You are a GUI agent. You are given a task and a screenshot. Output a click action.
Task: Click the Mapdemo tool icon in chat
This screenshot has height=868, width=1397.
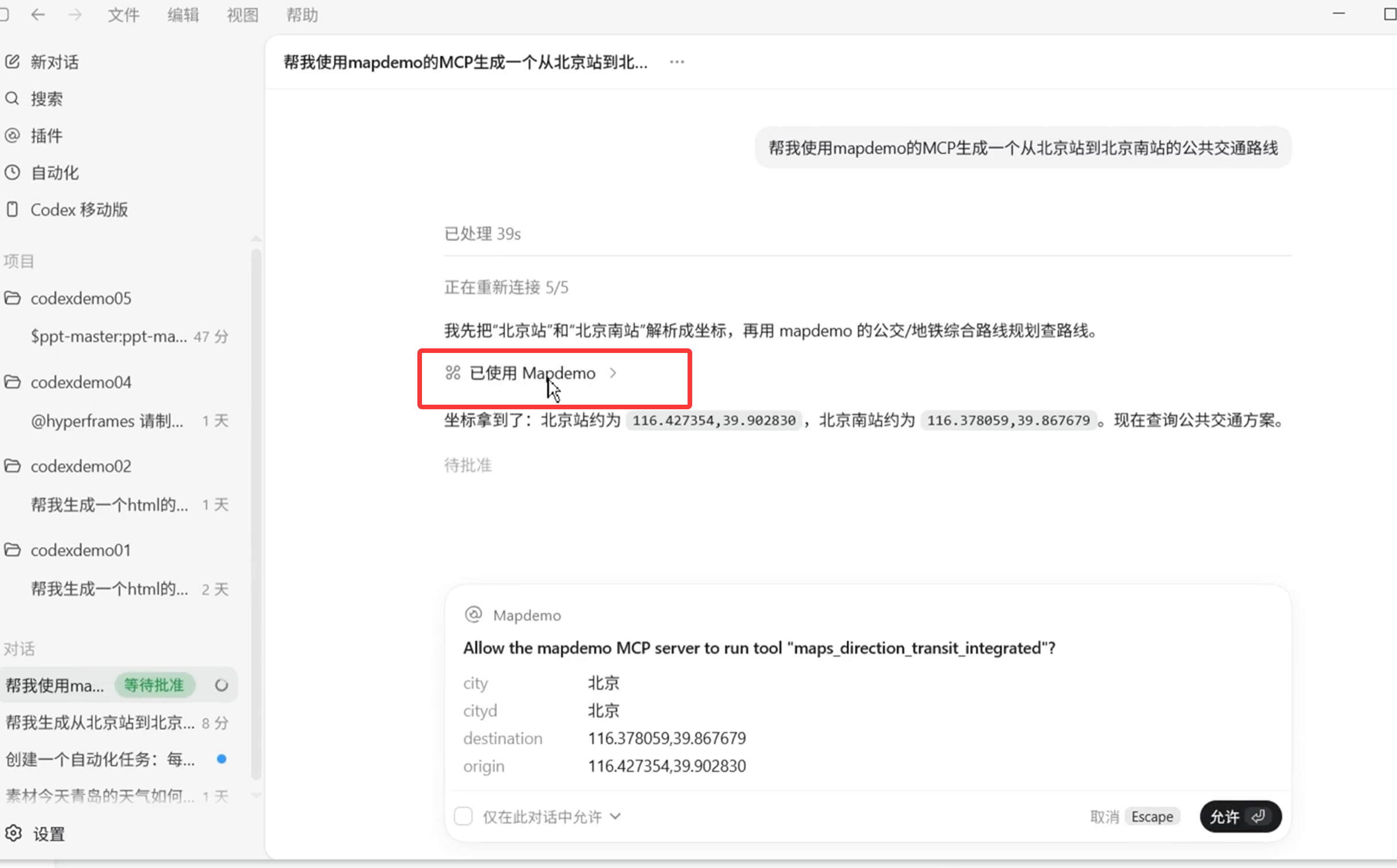point(453,372)
